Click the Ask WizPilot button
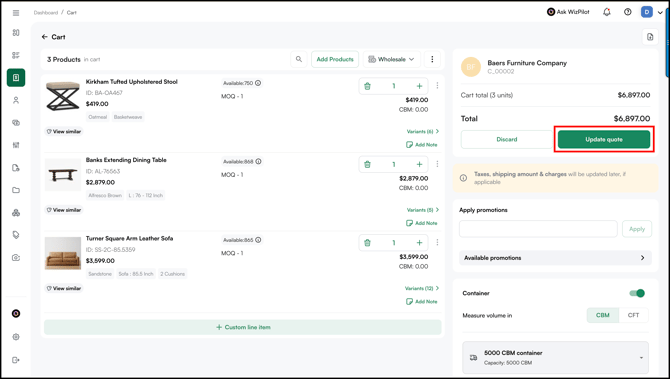This screenshot has height=379, width=670. tap(568, 12)
